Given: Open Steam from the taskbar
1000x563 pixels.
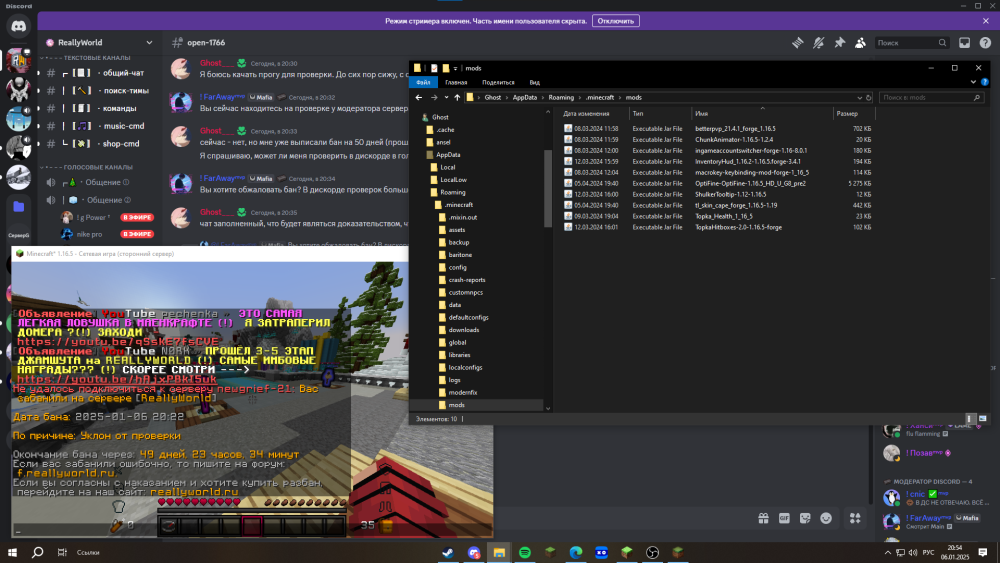Looking at the screenshot, I should [x=448, y=552].
